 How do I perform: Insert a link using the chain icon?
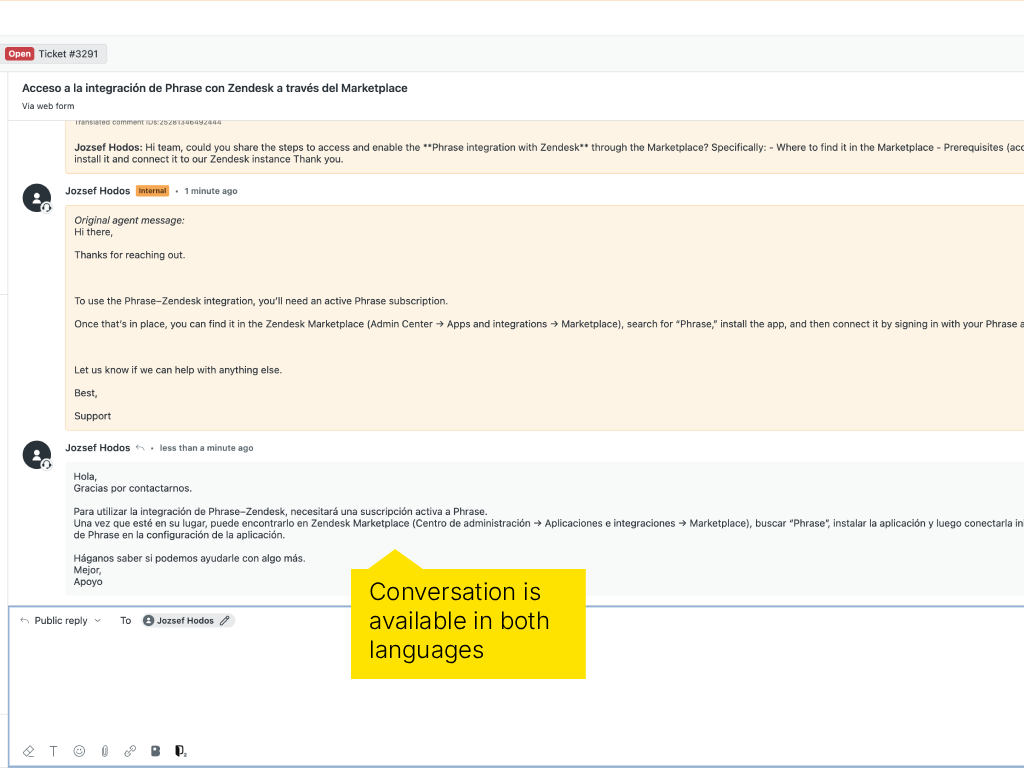(130, 751)
